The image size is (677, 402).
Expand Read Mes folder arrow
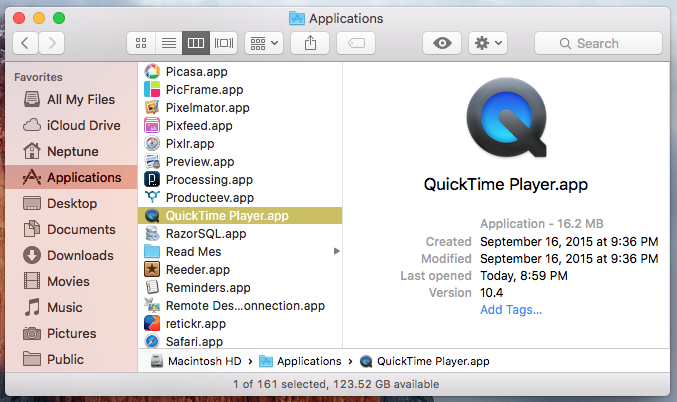337,251
